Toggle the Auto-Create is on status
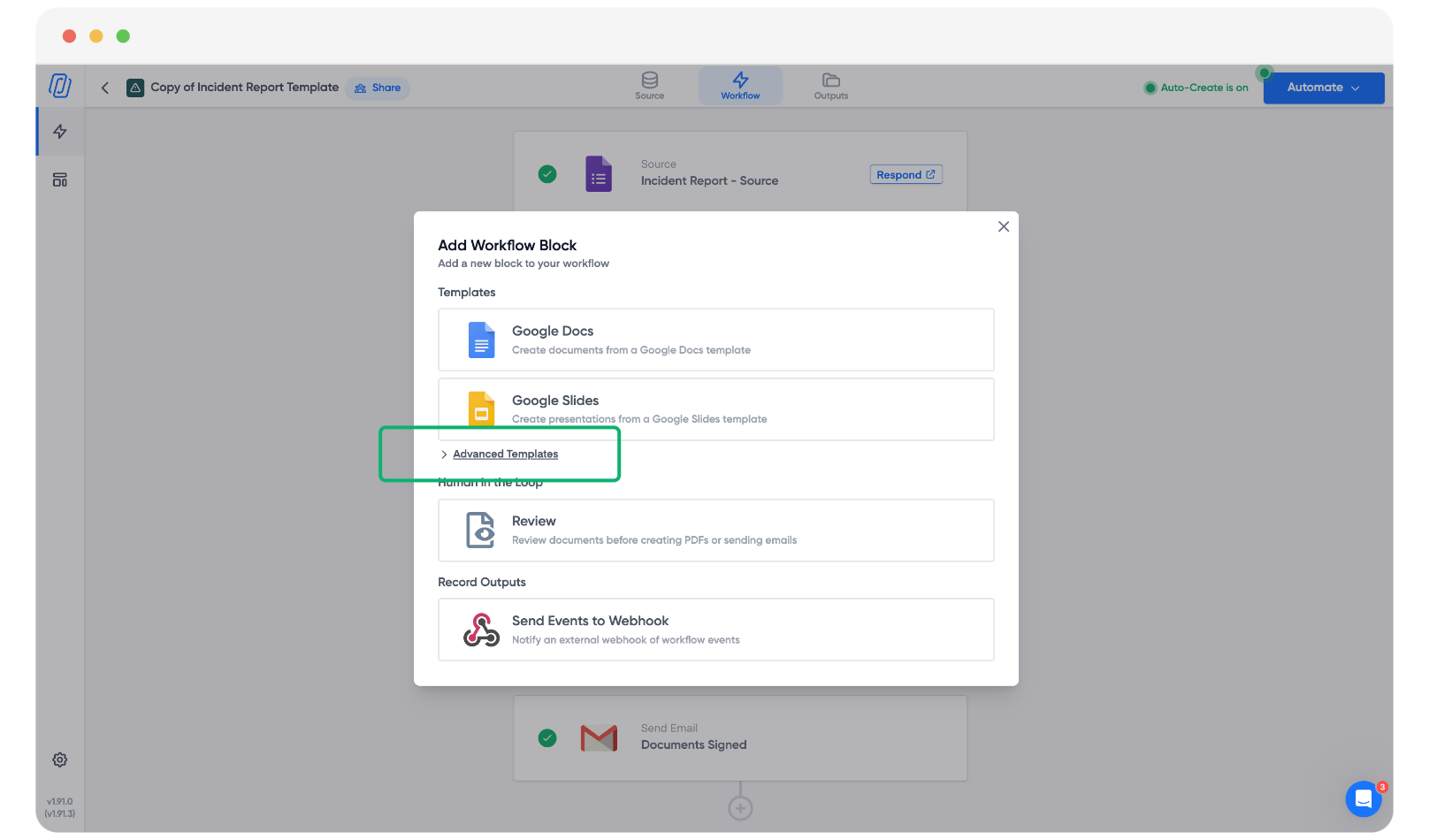The width and height of the screenshot is (1429, 840). click(1196, 88)
